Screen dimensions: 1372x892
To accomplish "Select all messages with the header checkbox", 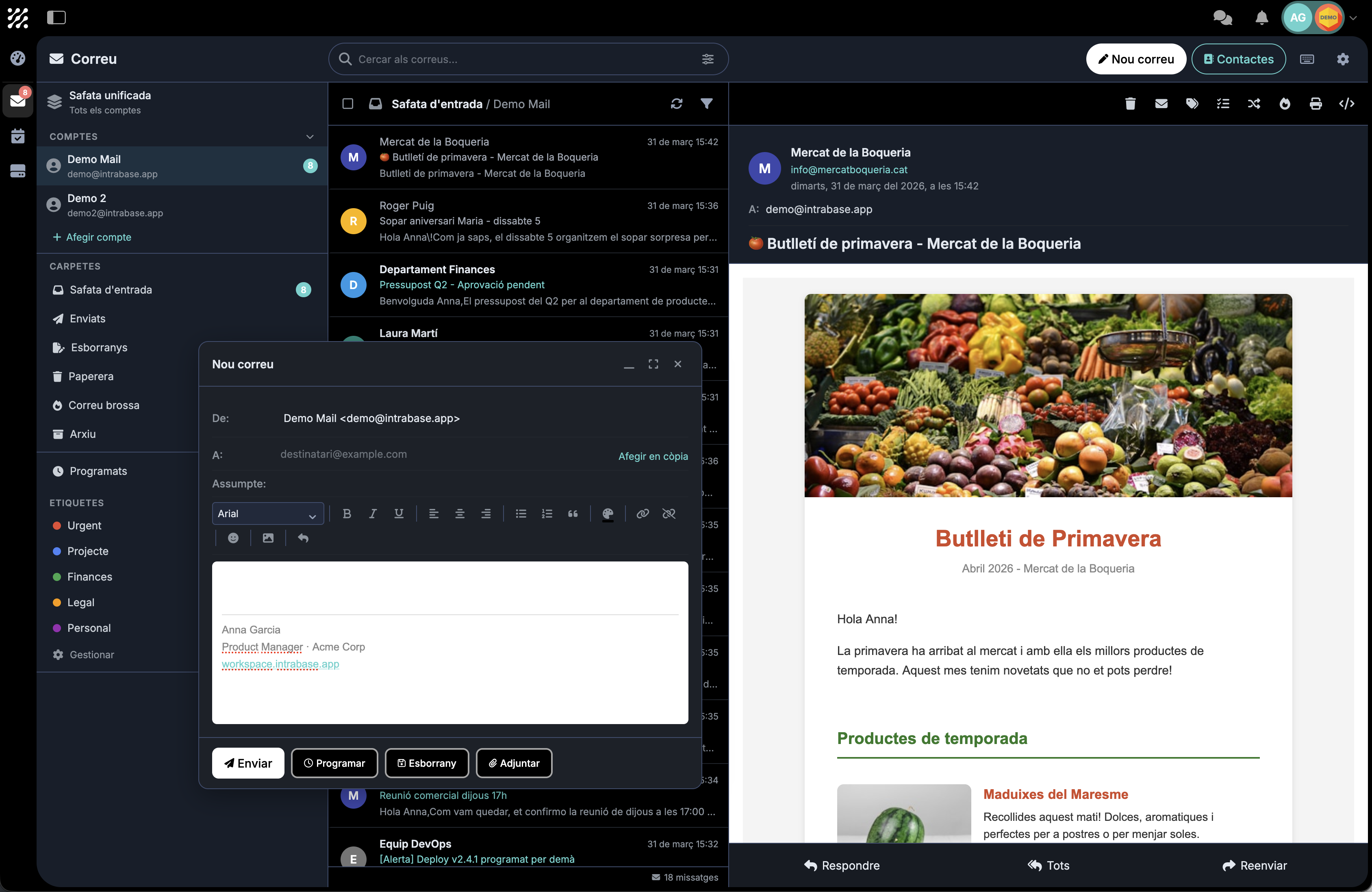I will tap(349, 104).
